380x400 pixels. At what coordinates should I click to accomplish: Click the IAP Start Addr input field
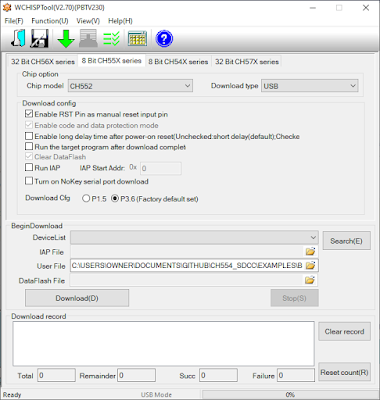161,168
